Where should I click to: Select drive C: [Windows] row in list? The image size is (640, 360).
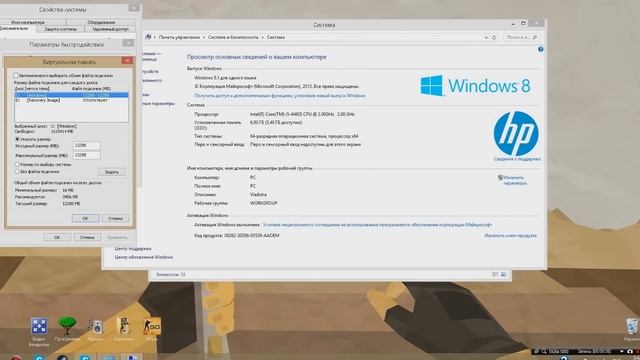[71, 95]
